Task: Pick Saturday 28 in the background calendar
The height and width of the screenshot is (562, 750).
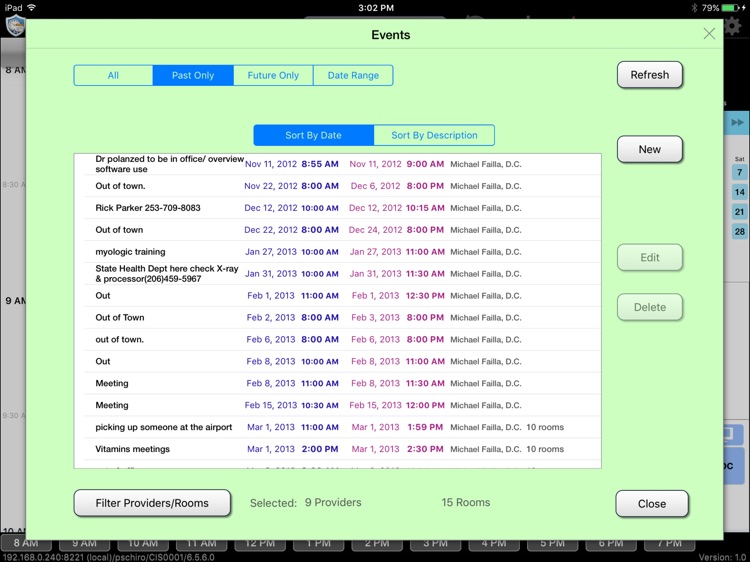Action: (x=739, y=232)
